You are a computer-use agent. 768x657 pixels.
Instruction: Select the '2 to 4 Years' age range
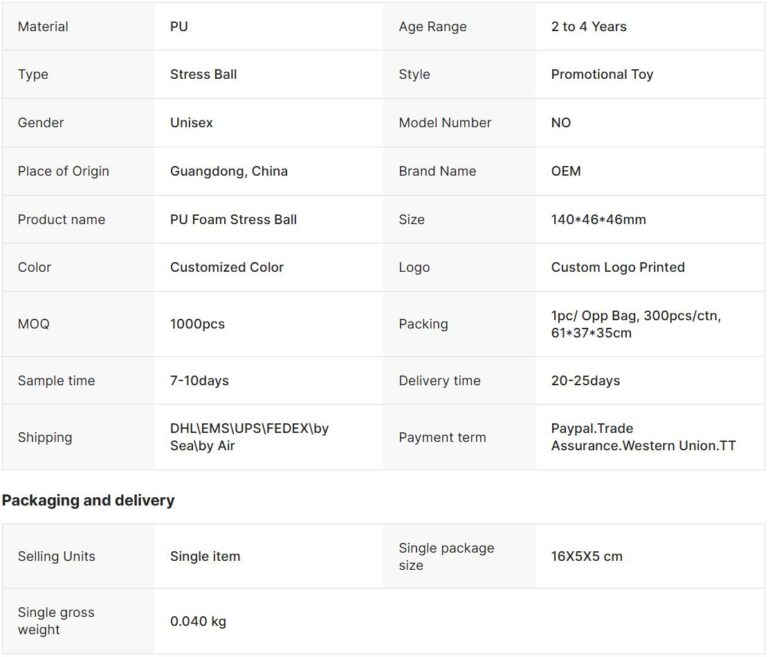point(589,26)
